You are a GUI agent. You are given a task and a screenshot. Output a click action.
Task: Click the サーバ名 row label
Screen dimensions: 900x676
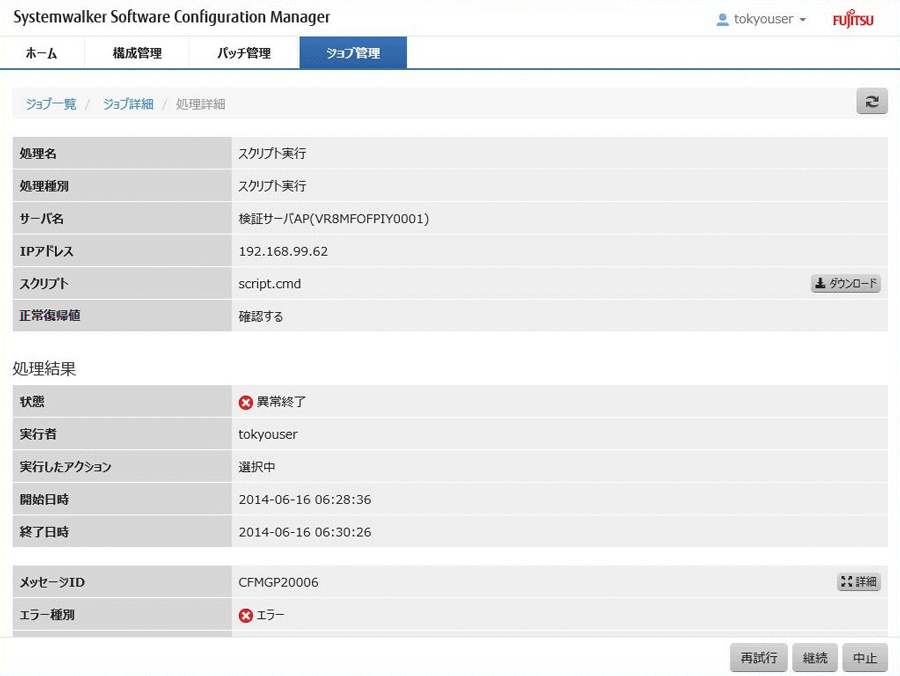41,219
